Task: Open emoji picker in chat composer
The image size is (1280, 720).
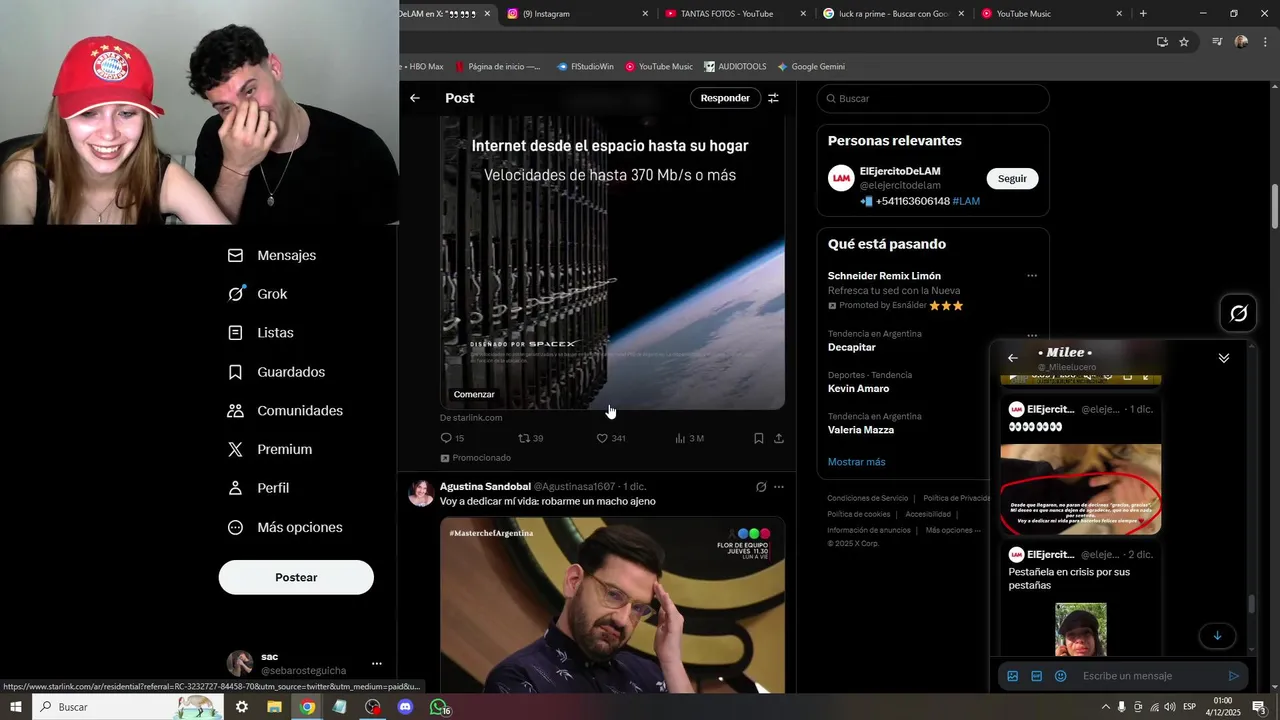Action: coord(1060,676)
